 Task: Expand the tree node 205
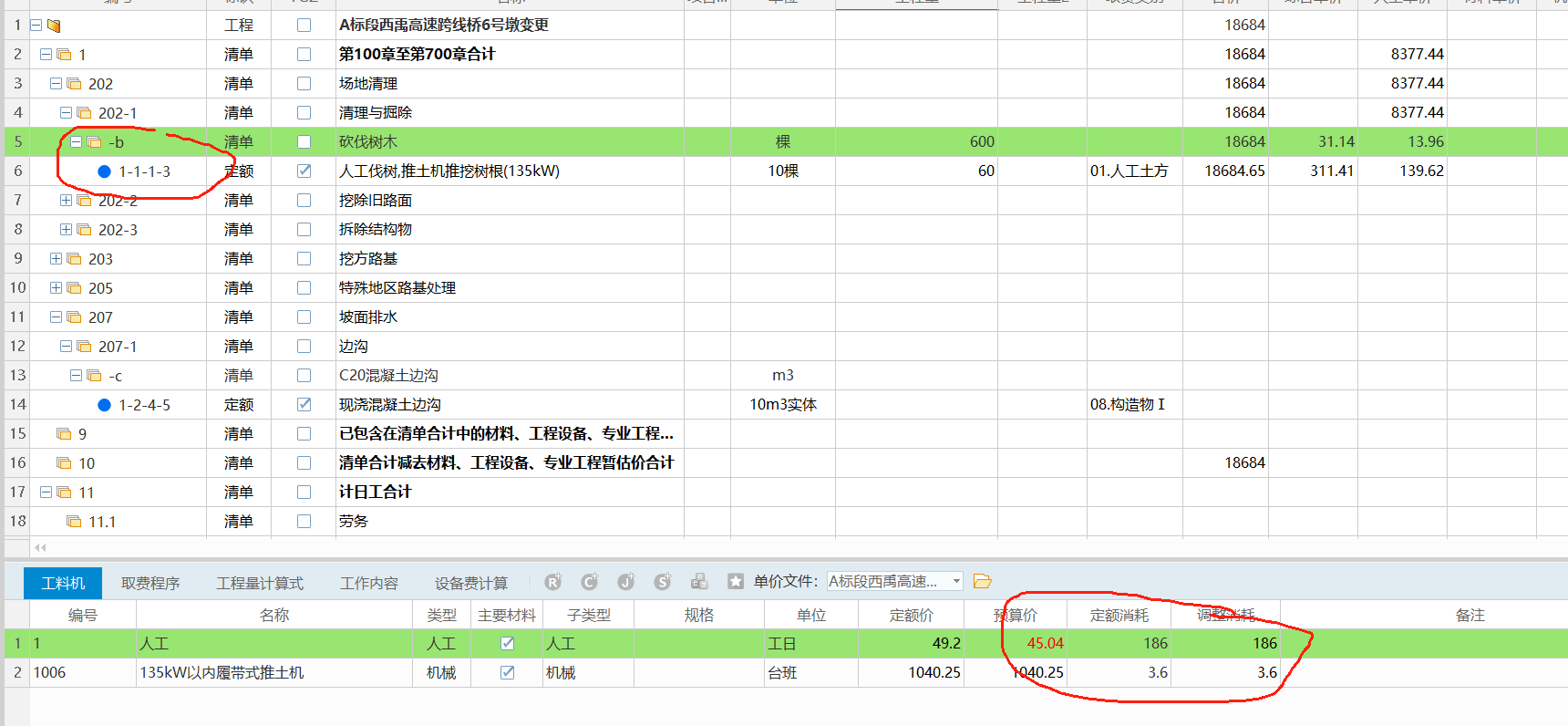pos(56,288)
